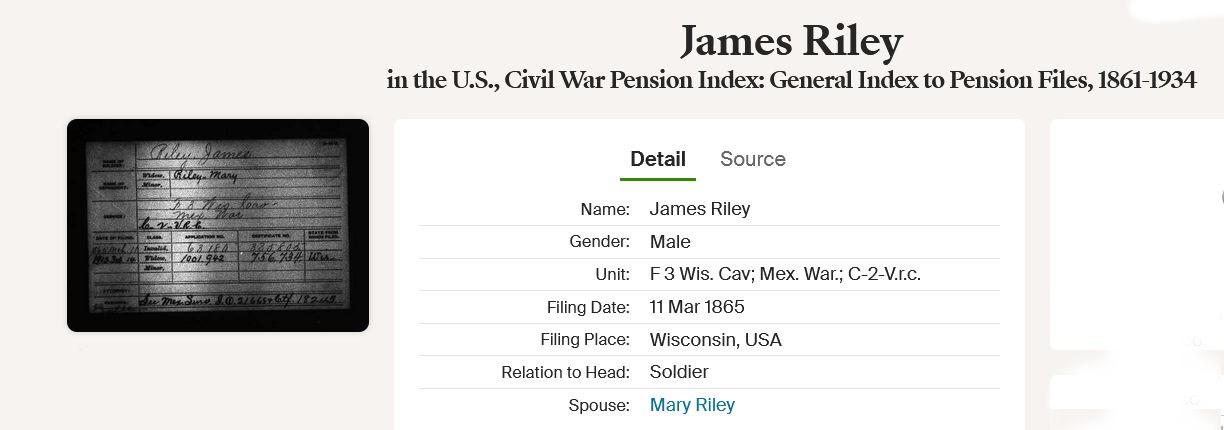The width and height of the screenshot is (1224, 430).
Task: Click the Filing Place value "Wisconsin, USA"
Action: [716, 340]
